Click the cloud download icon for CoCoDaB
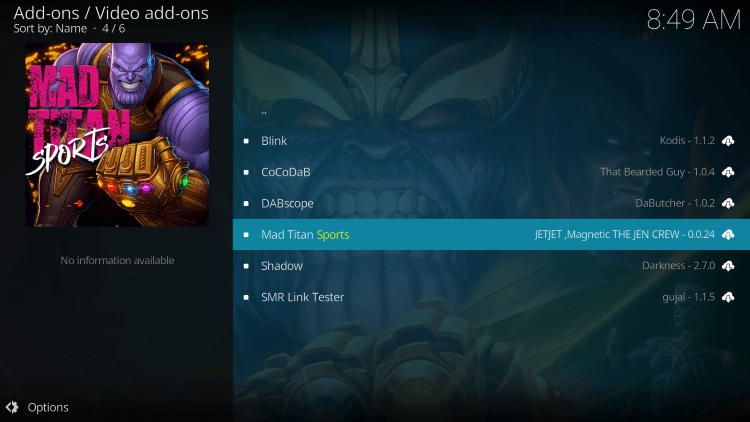Screen dimensions: 750x422 click(728, 172)
